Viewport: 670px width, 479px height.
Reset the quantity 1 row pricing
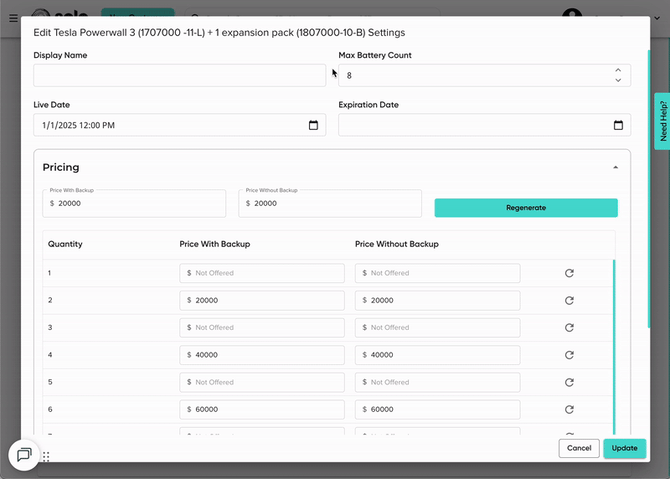[x=569, y=273]
